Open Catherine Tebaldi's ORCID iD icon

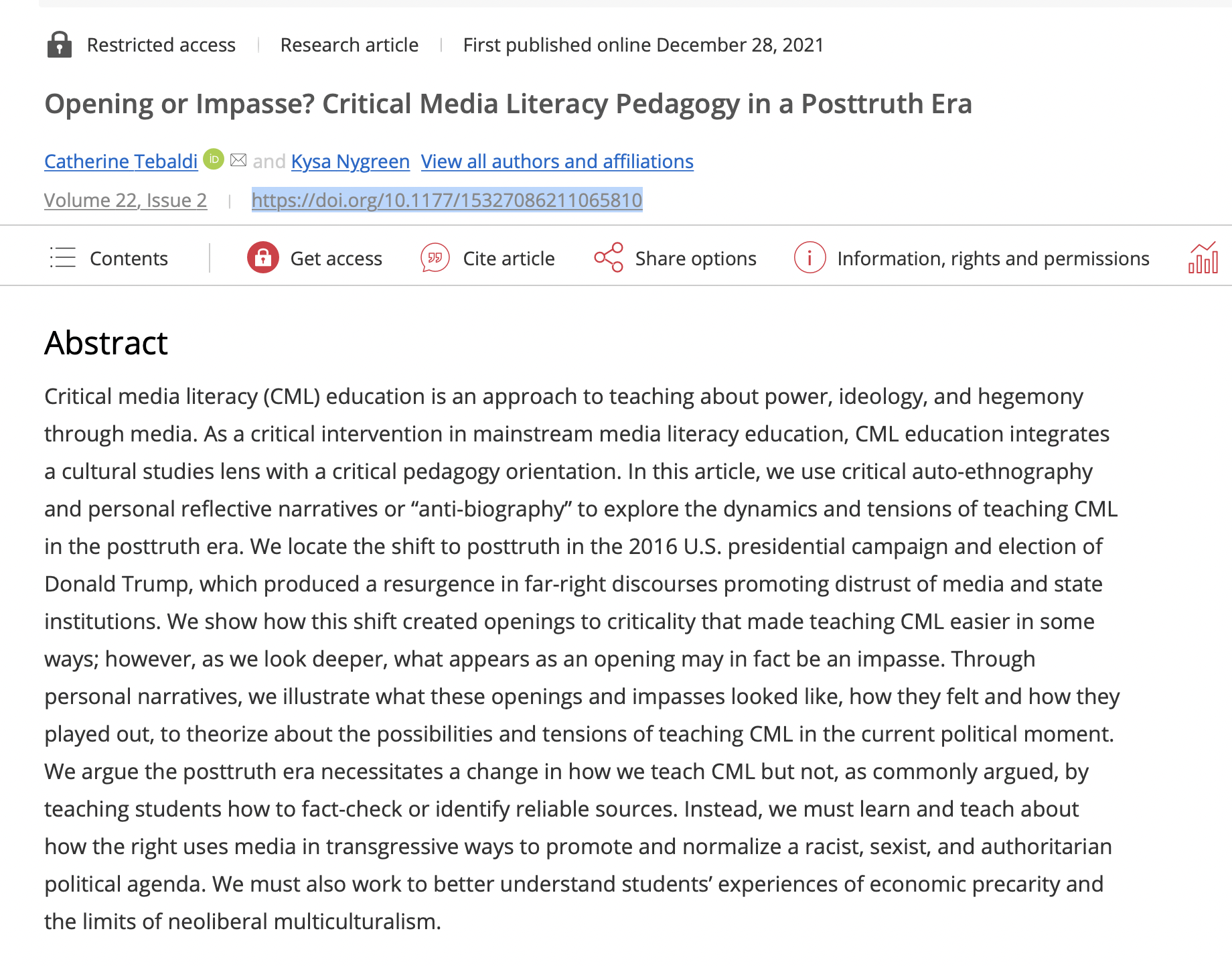point(214,159)
